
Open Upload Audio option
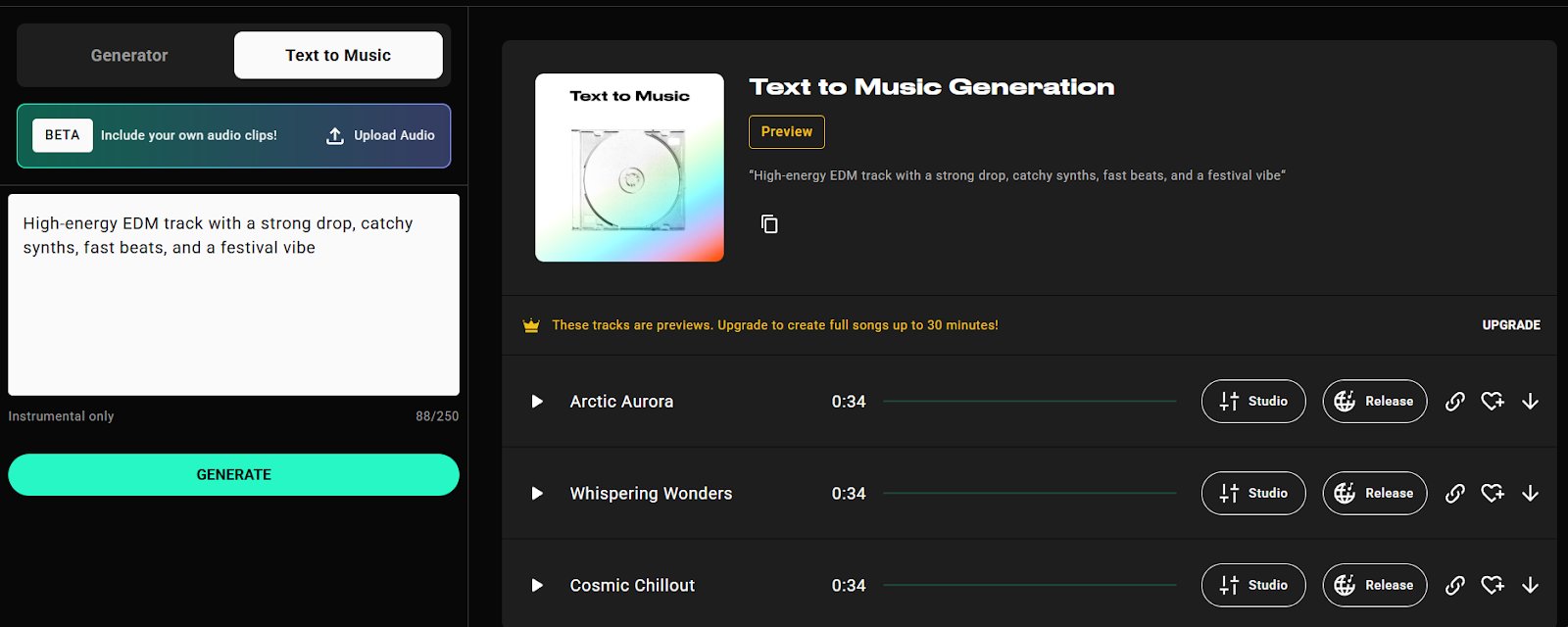(380, 135)
